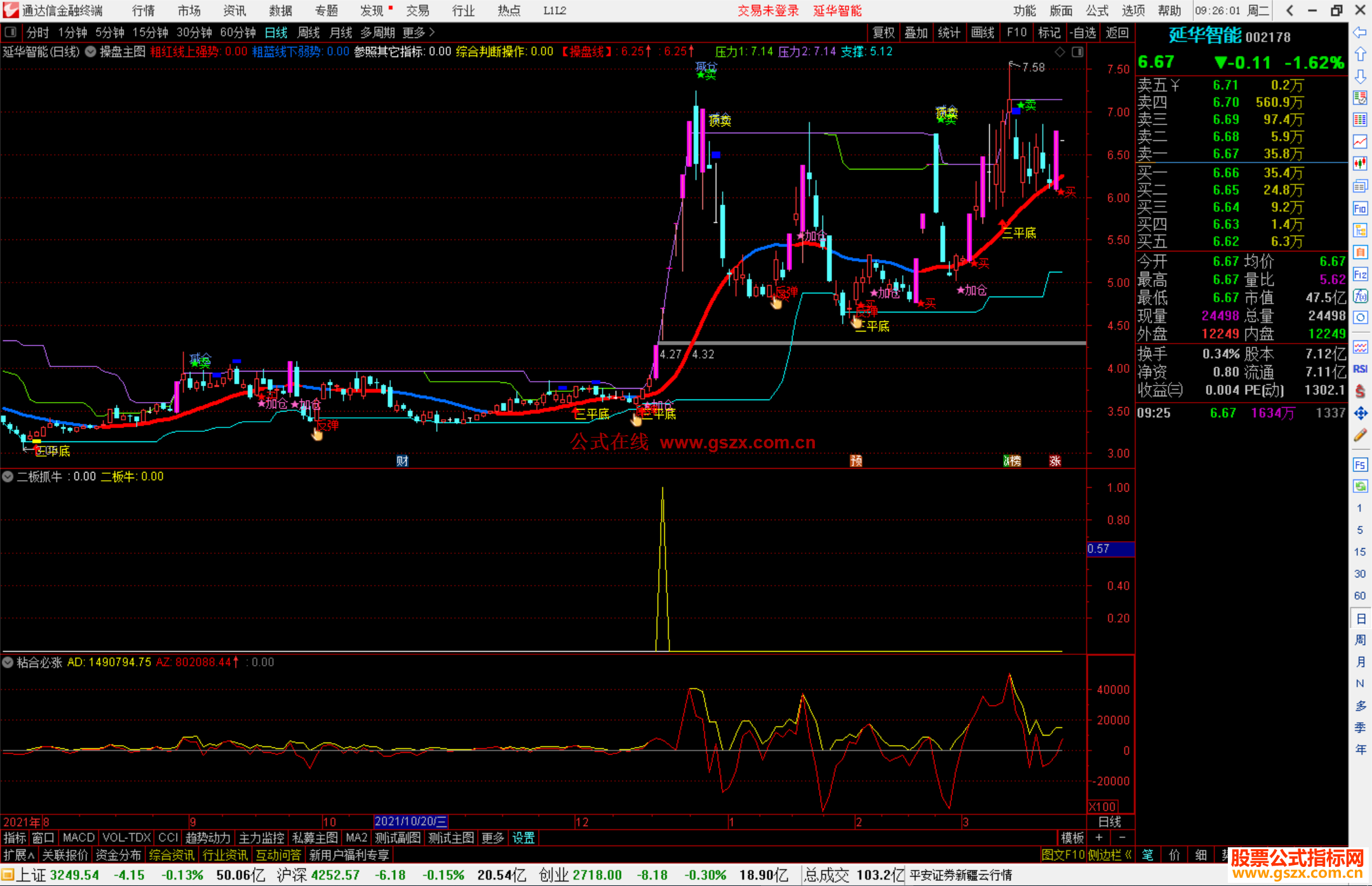Click the minus zoom-out button near 模板
This screenshot has height=886, width=1372.
(1122, 838)
